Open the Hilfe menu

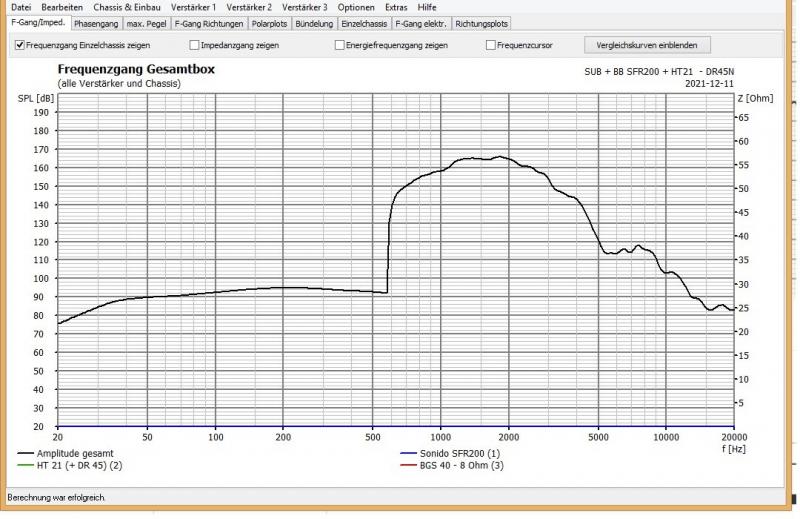coord(427,7)
